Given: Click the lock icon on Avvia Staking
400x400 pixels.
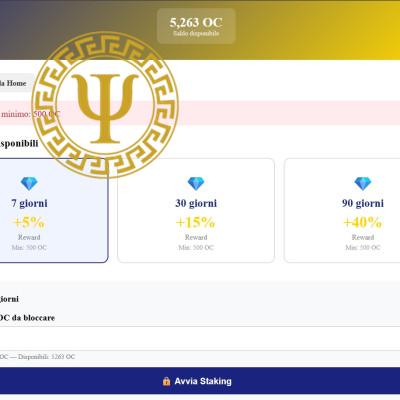Looking at the screenshot, I should (166, 381).
